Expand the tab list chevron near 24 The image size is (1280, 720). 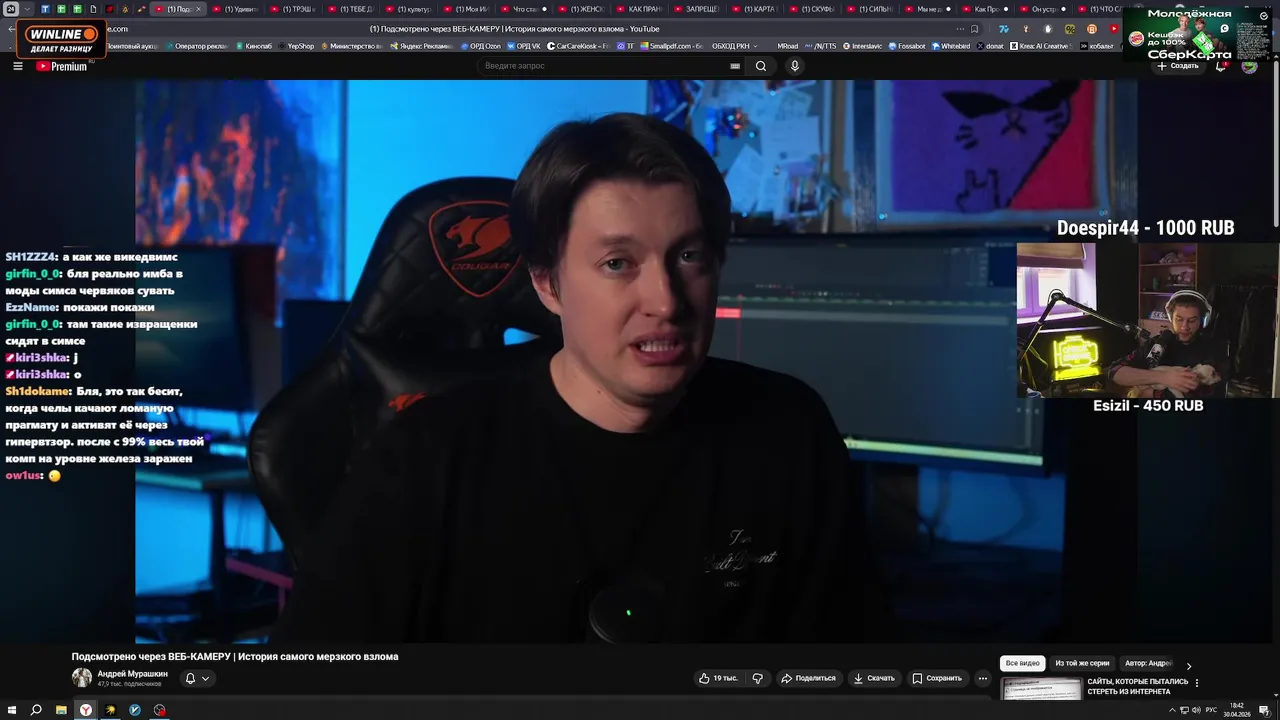(28, 9)
